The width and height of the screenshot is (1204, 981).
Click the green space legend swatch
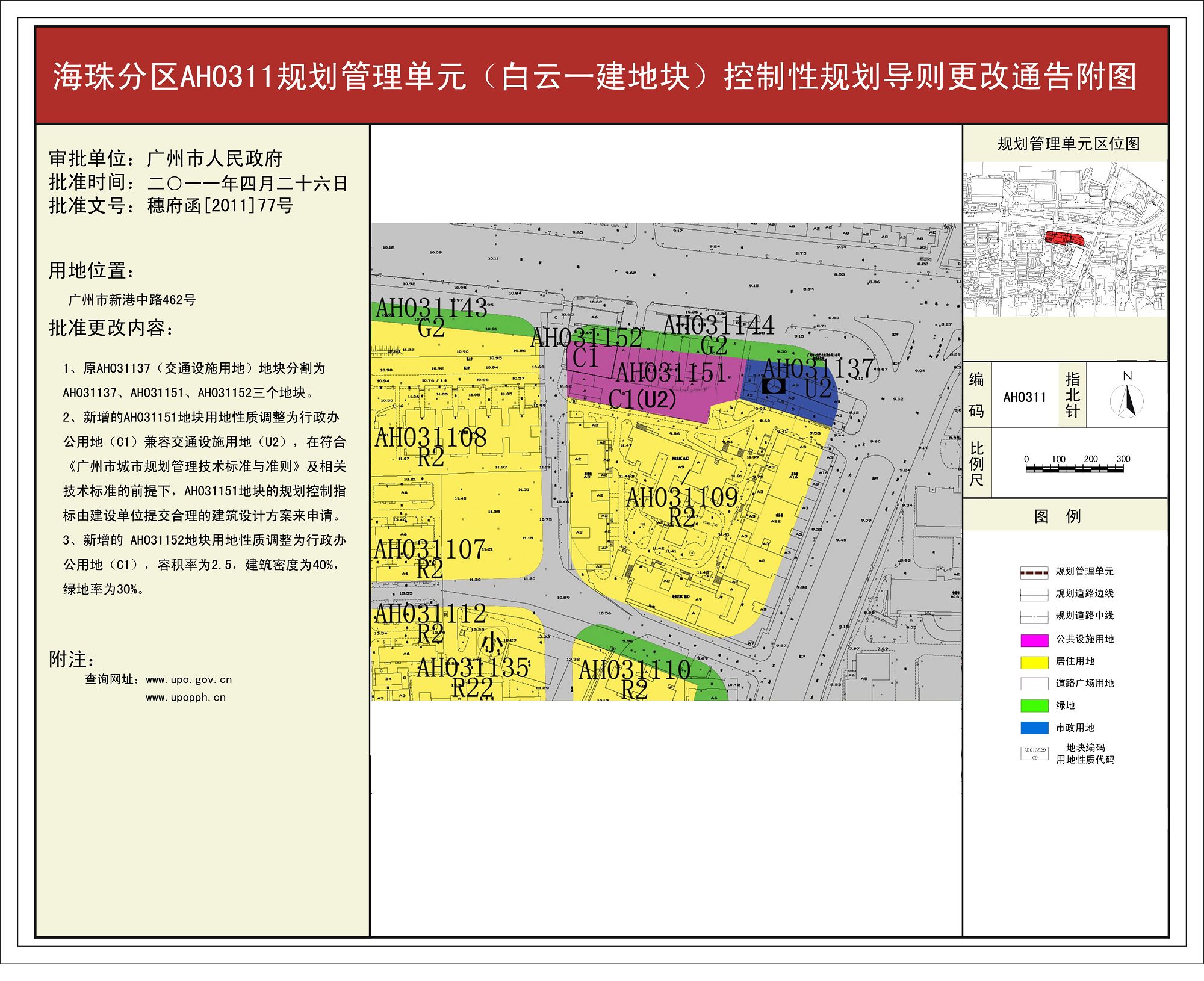1034,705
